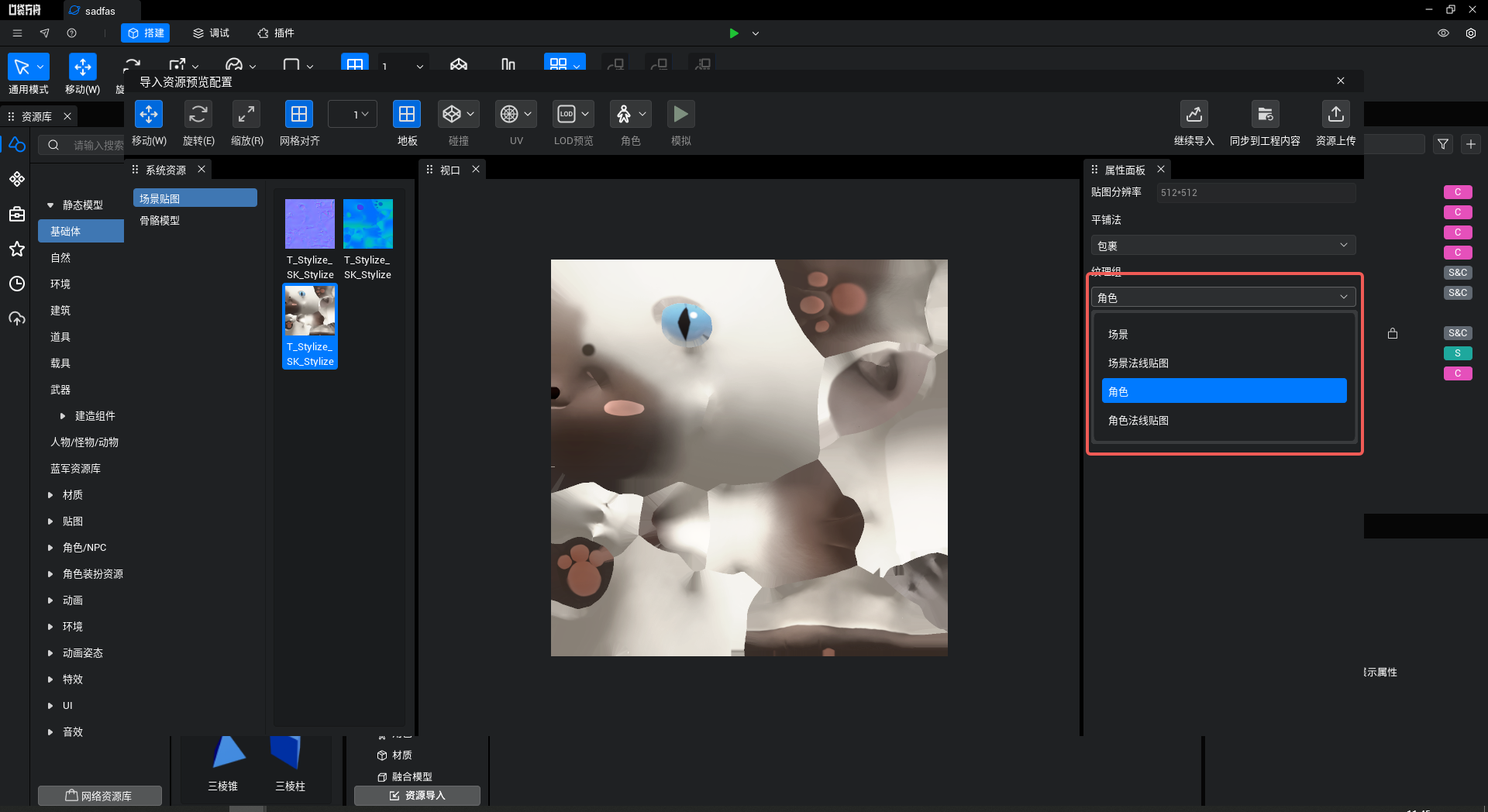The width and height of the screenshot is (1488, 812).
Task: Choose 场景 in texture group list
Action: (1224, 335)
